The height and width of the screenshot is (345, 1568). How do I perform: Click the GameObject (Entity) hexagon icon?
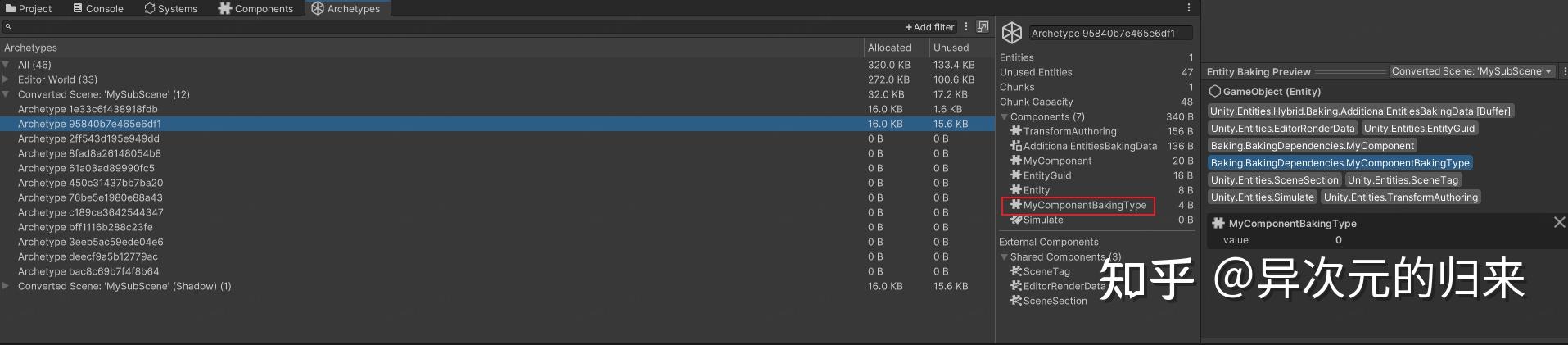(1215, 92)
